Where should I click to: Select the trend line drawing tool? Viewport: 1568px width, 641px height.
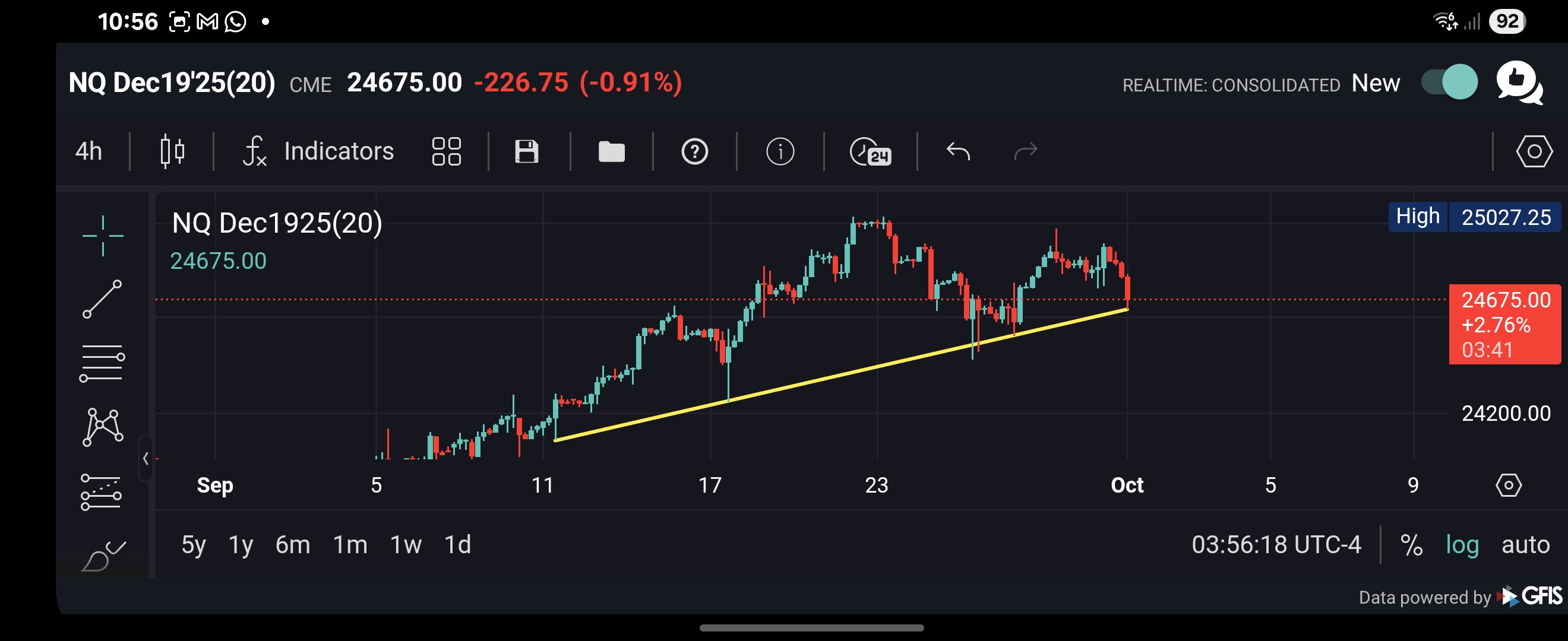[x=102, y=299]
